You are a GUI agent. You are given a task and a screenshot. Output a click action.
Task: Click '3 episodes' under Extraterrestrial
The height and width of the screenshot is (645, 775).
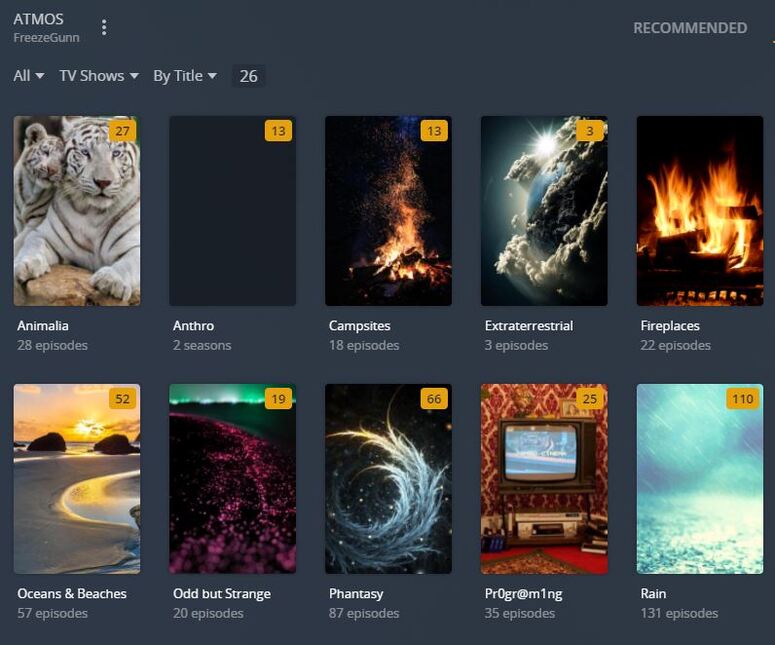click(516, 345)
